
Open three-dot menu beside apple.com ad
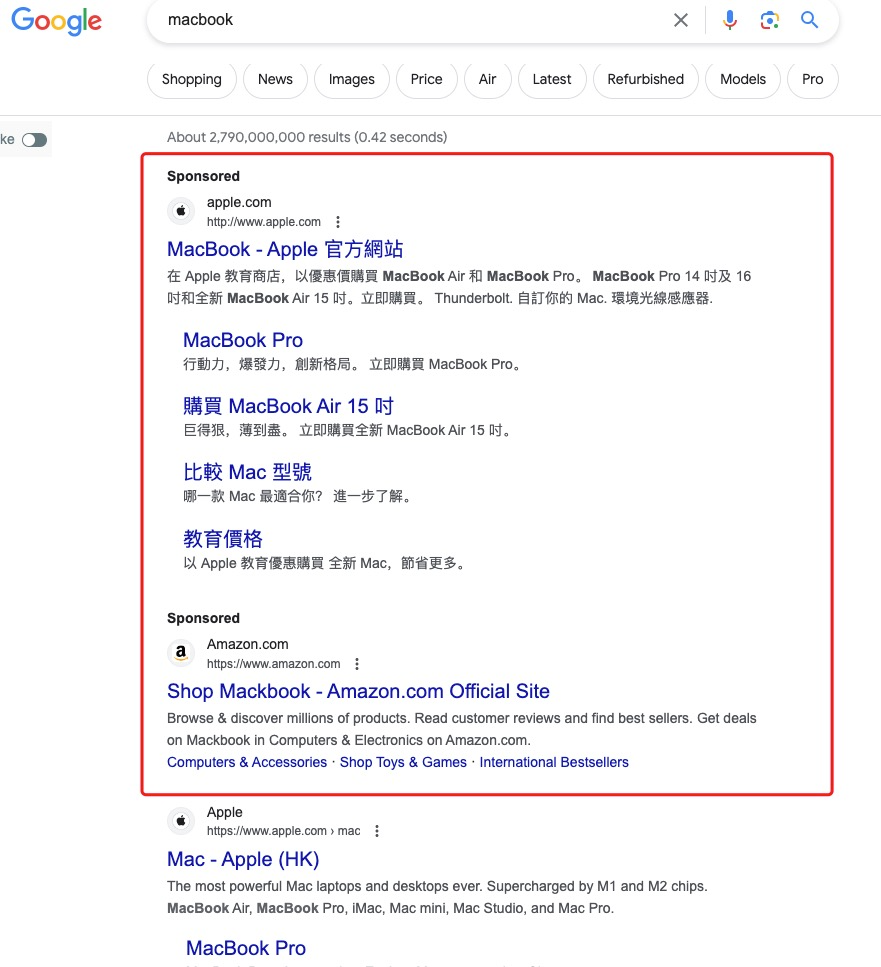338,222
